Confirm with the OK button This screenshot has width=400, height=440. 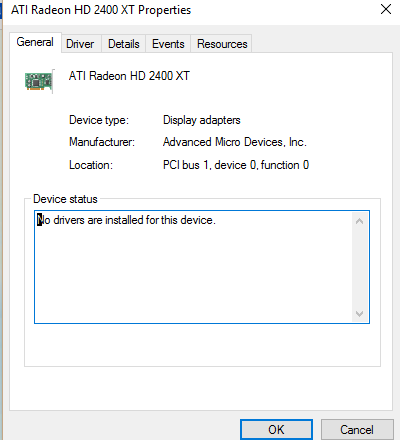[276, 429]
